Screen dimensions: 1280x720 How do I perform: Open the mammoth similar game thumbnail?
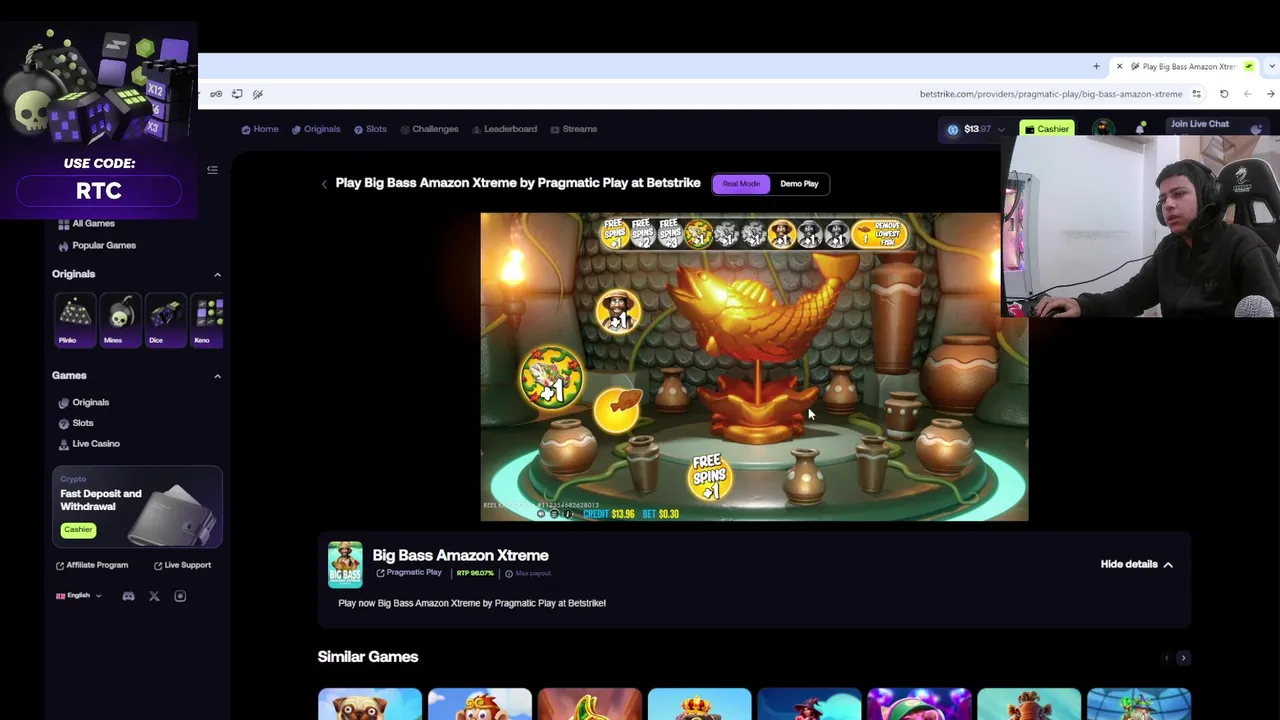click(1030, 704)
